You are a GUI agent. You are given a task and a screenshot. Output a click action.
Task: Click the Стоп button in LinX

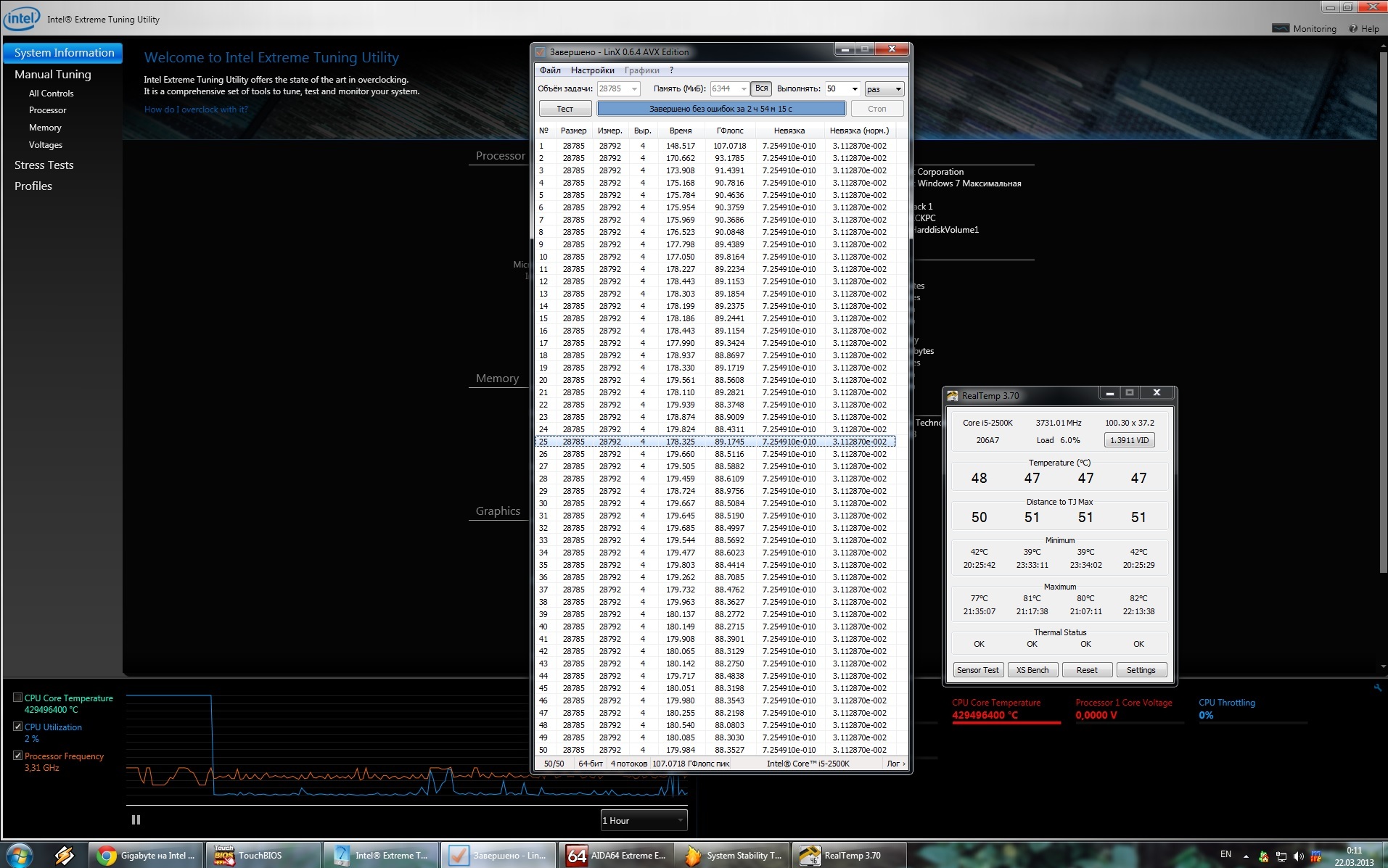pyautogui.click(x=877, y=109)
